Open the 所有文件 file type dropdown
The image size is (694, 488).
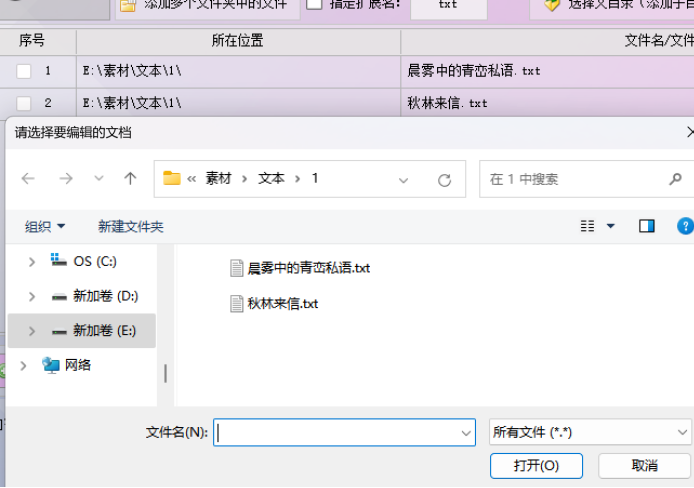click(x=589, y=432)
